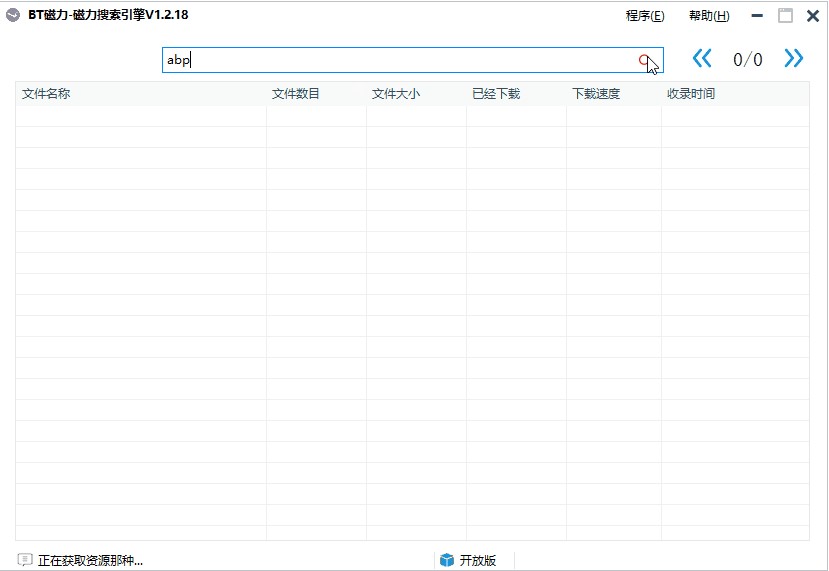Click the message icon in status bar
Image resolution: width=829 pixels, height=571 pixels.
pos(25,560)
